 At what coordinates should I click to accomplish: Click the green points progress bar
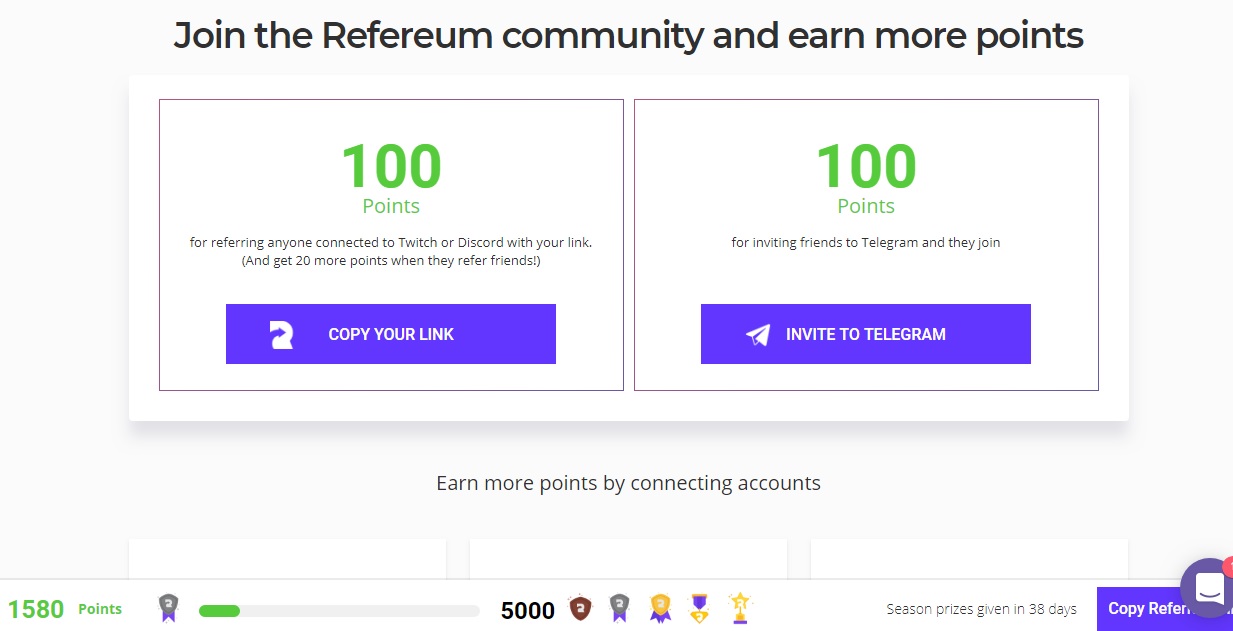[339, 610]
